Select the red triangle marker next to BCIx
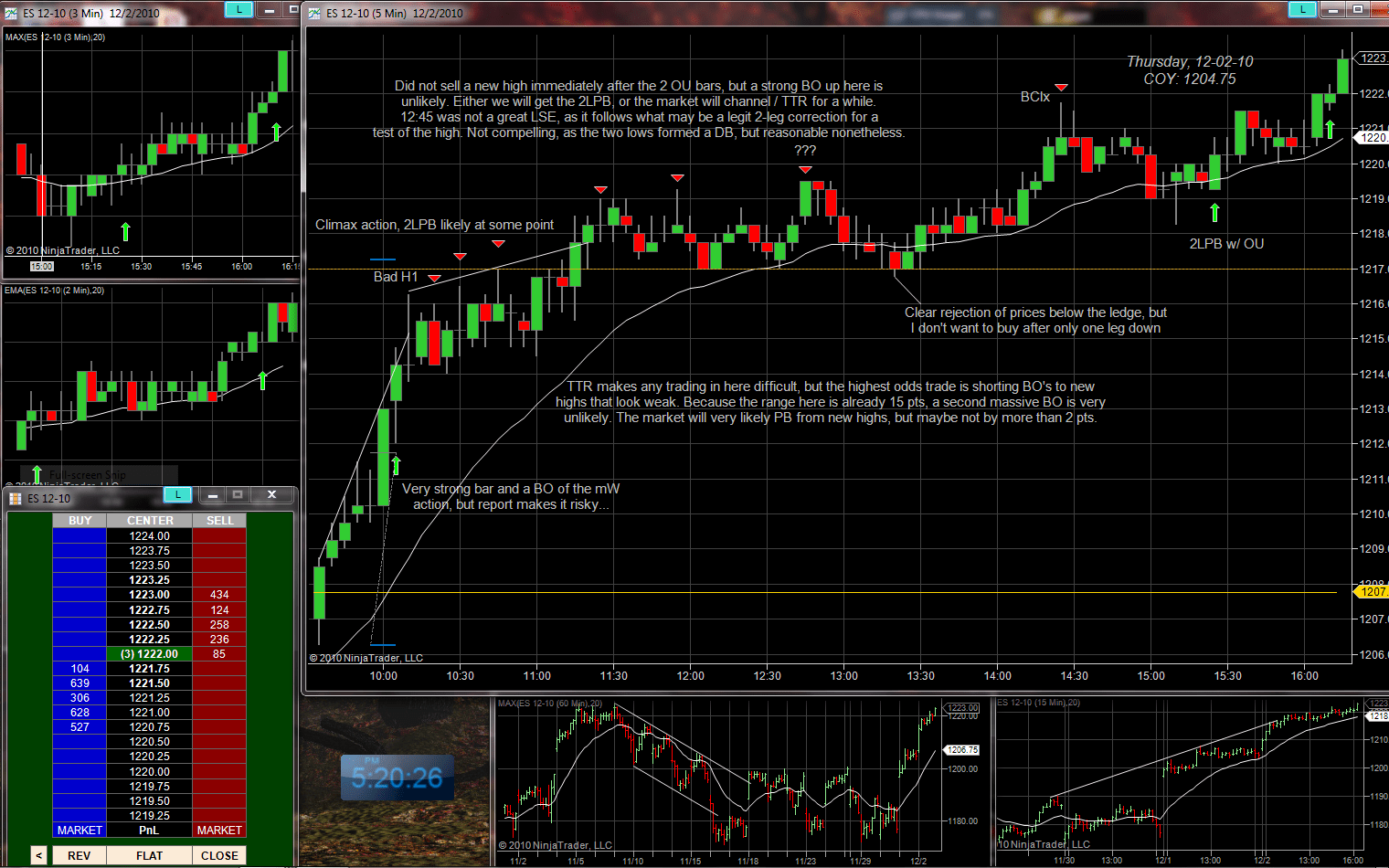 coord(1061,88)
